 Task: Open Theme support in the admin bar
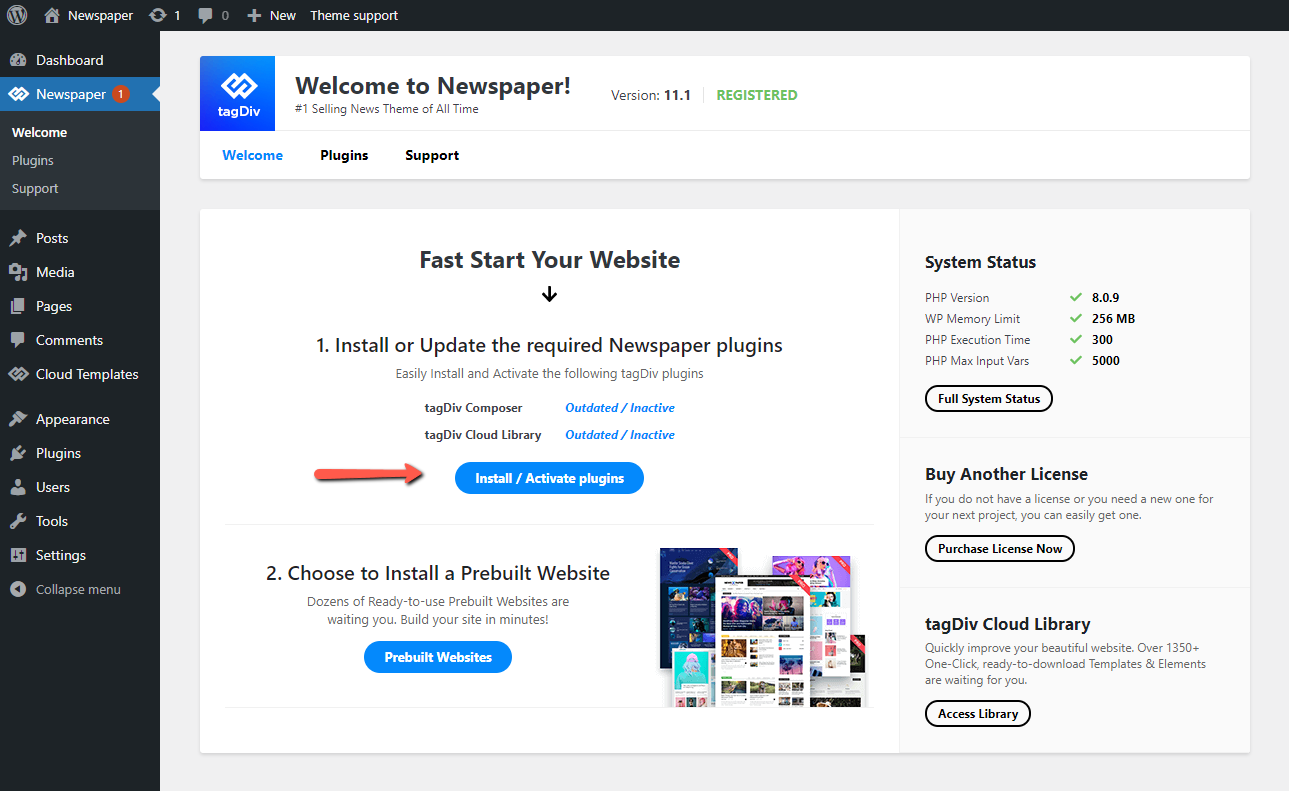coord(354,15)
